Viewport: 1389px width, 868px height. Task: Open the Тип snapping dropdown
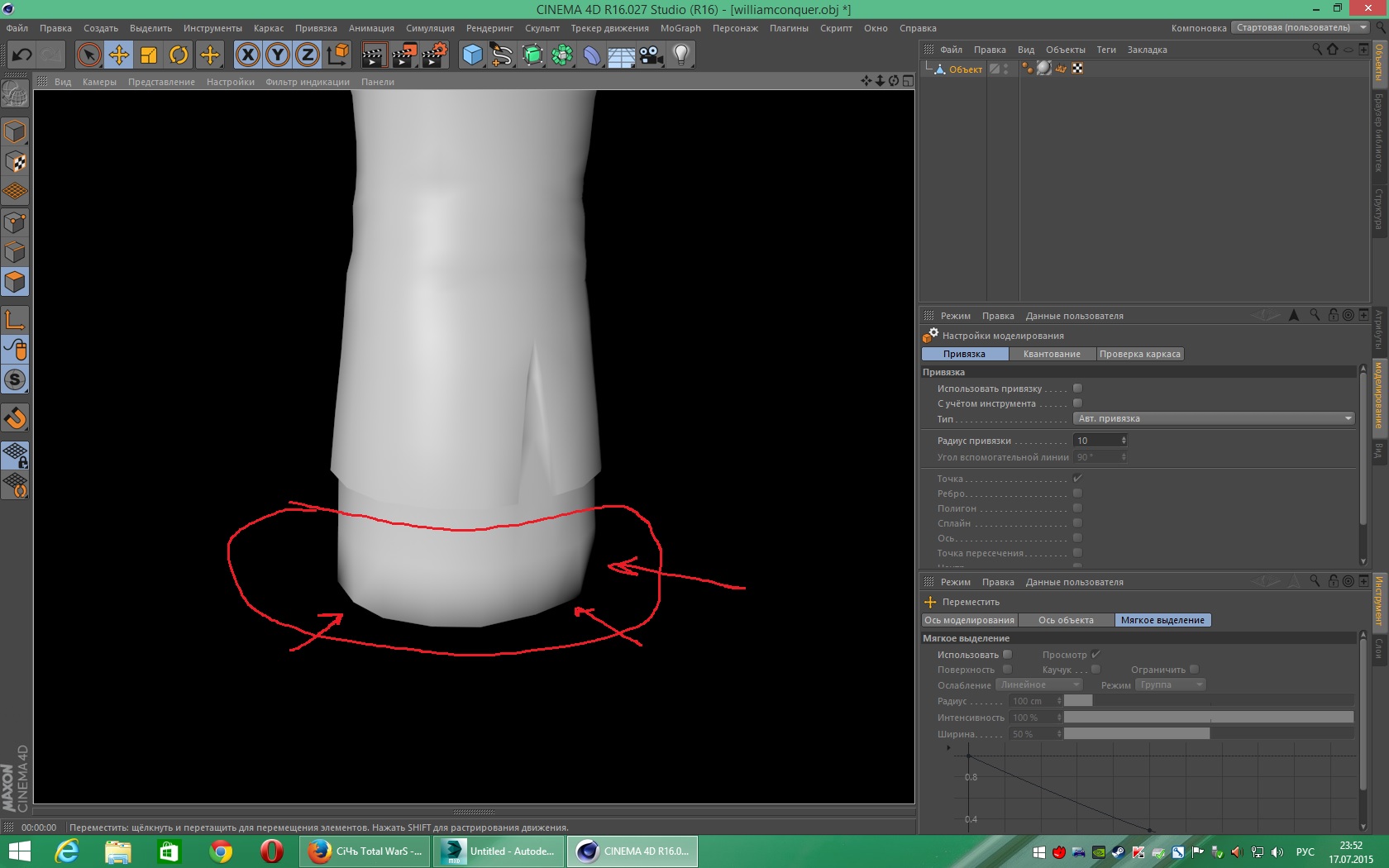1214,418
